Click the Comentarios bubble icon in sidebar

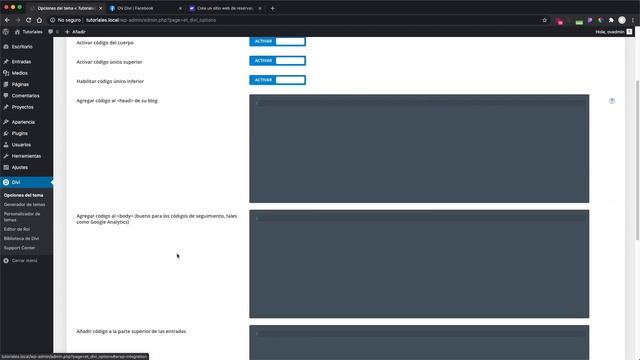point(6,96)
